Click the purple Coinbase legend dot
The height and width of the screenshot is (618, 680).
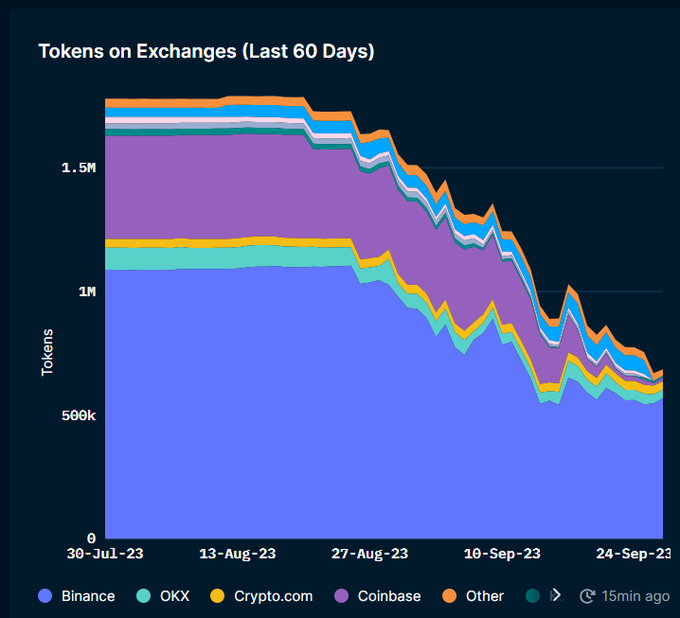coord(340,596)
